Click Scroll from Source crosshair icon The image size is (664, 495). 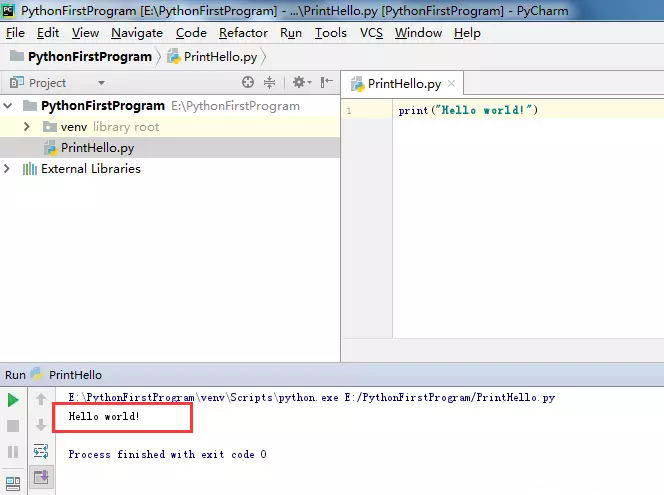(248, 82)
